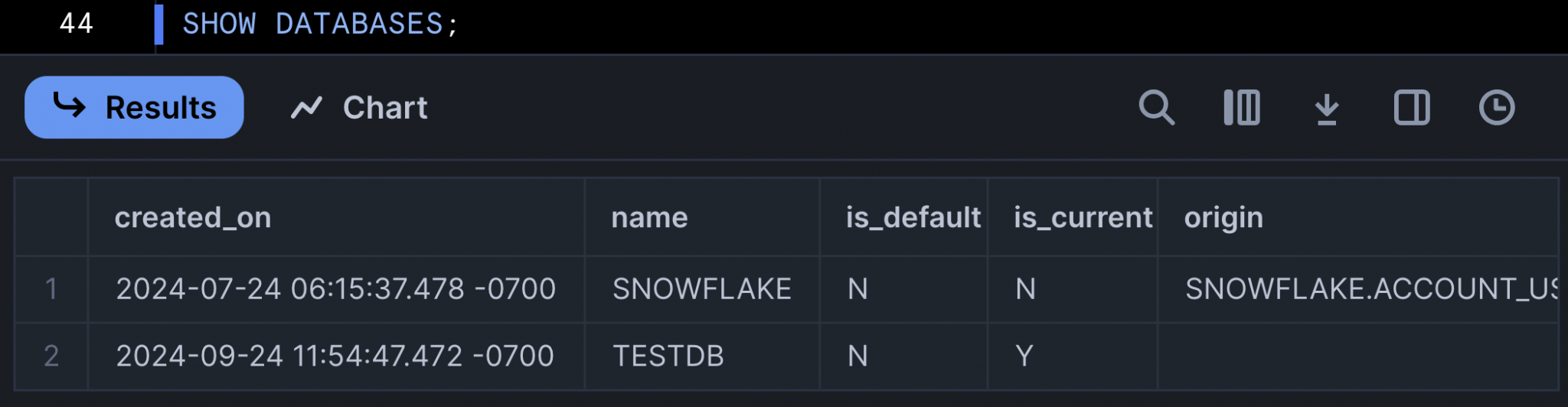Viewport: 1568px width, 407px height.
Task: Download results with the download arrow icon
Action: [1327, 109]
